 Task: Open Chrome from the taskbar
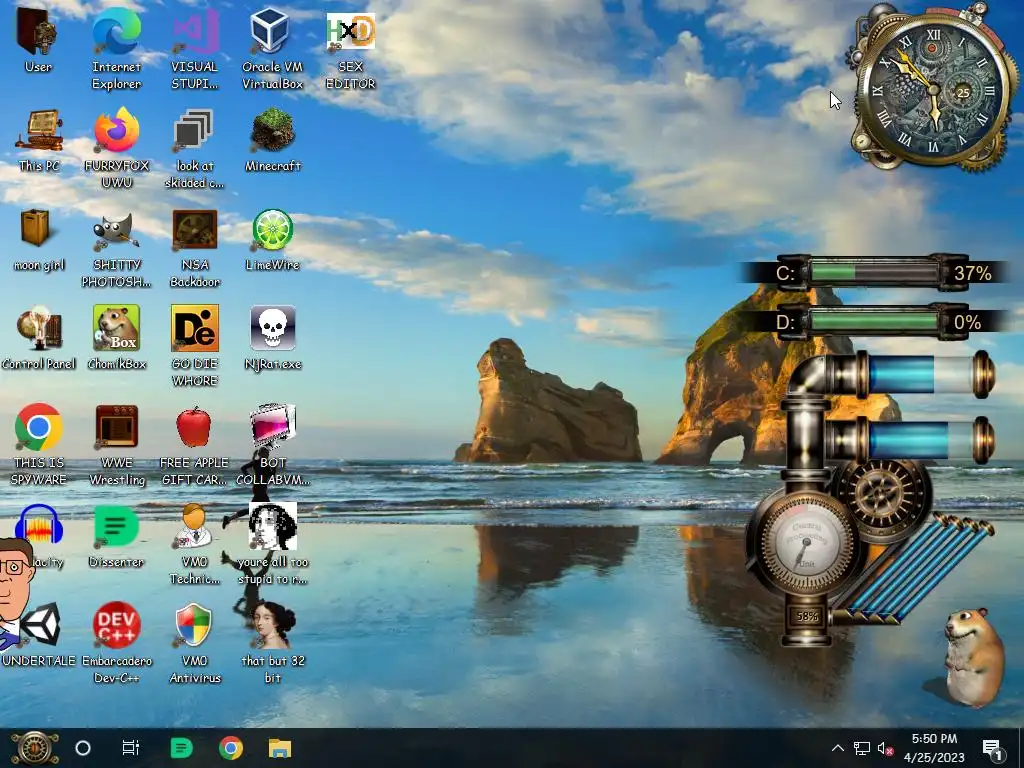tap(231, 748)
